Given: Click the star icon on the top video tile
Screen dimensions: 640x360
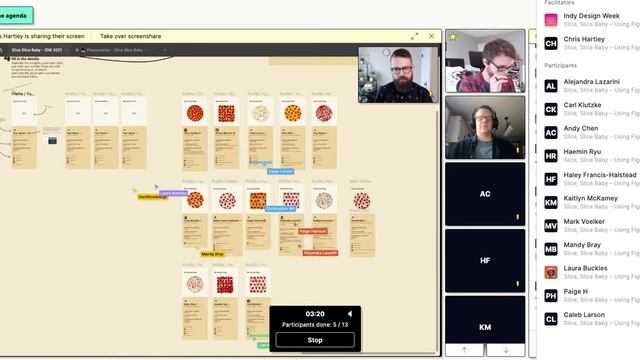Looking at the screenshot, I should (453, 37).
